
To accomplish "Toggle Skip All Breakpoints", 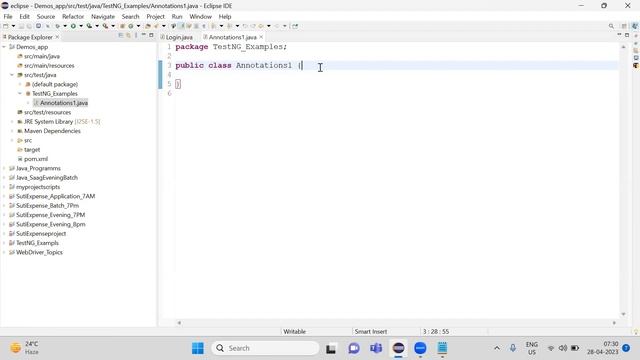I will coord(47,26).
